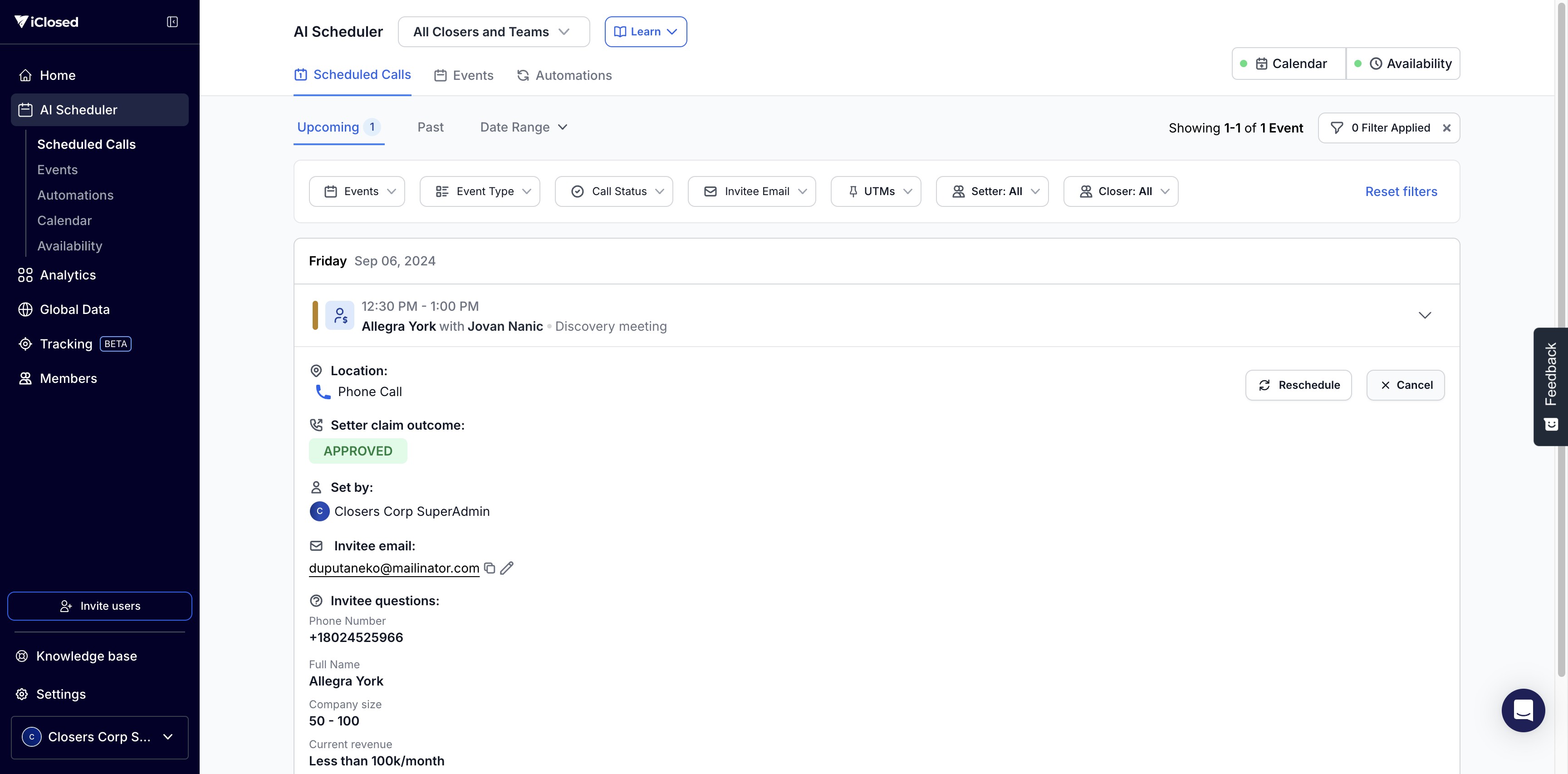Viewport: 1568px width, 774px height.
Task: Copy the invitee email address
Action: coord(490,568)
